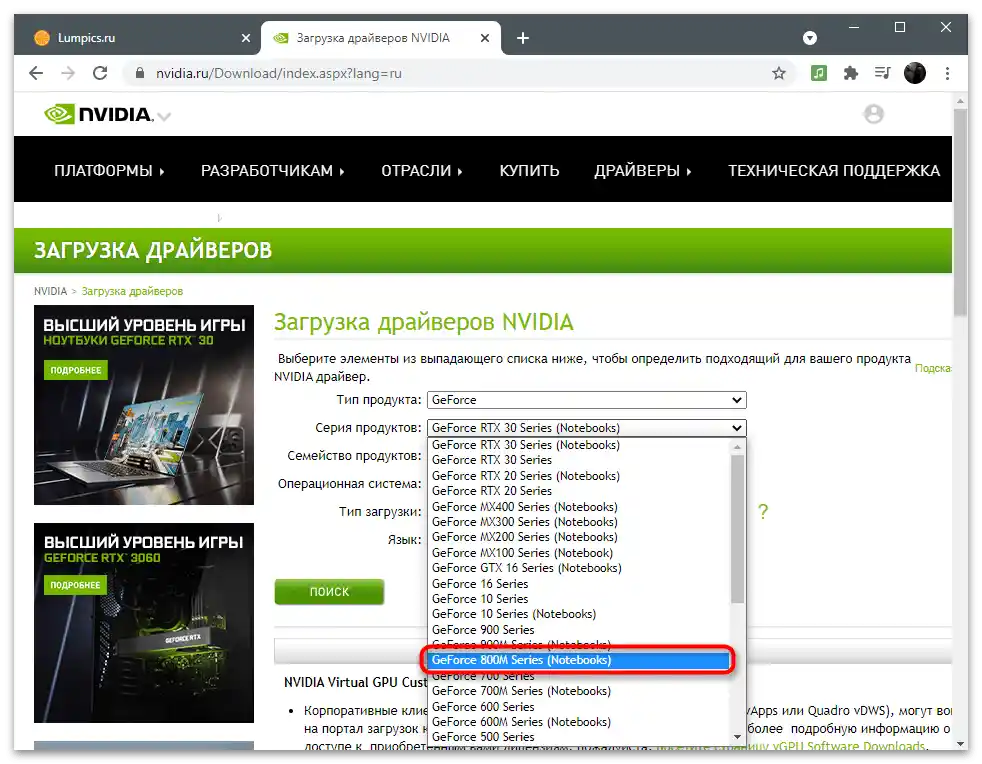This screenshot has width=982, height=764.
Task: Choose GeForce 600 Series option
Action: (579, 707)
